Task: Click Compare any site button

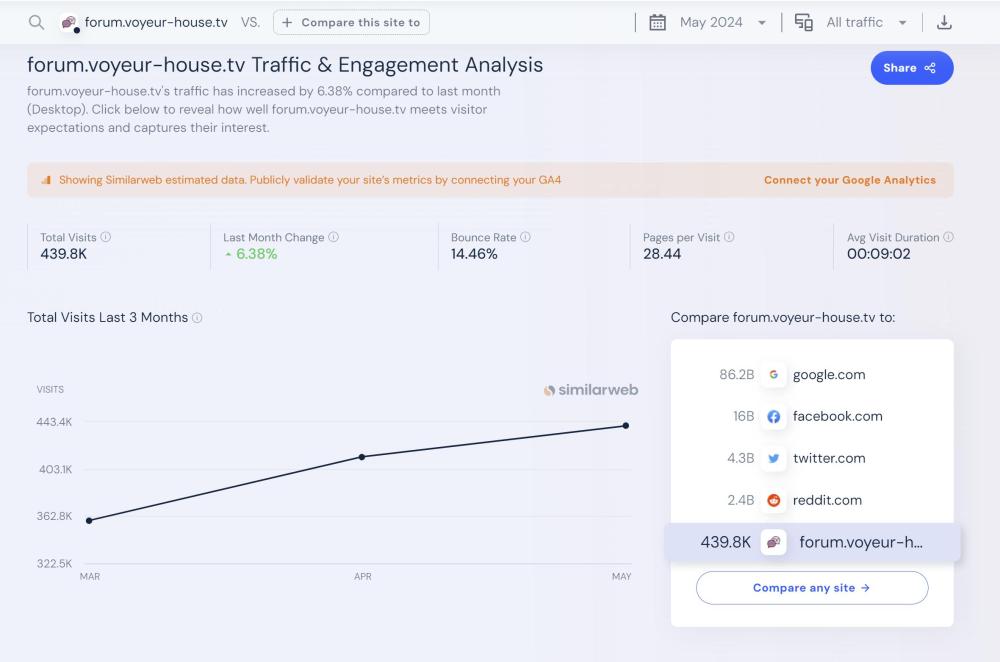Action: (811, 588)
